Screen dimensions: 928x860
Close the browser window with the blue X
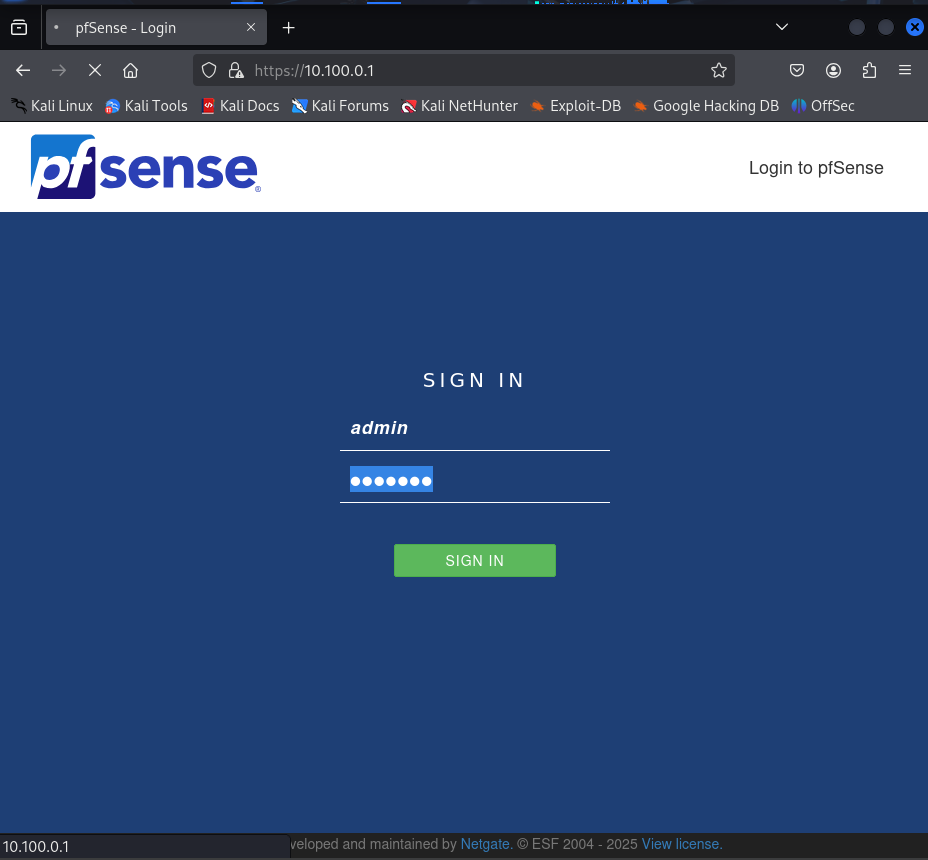[914, 27]
